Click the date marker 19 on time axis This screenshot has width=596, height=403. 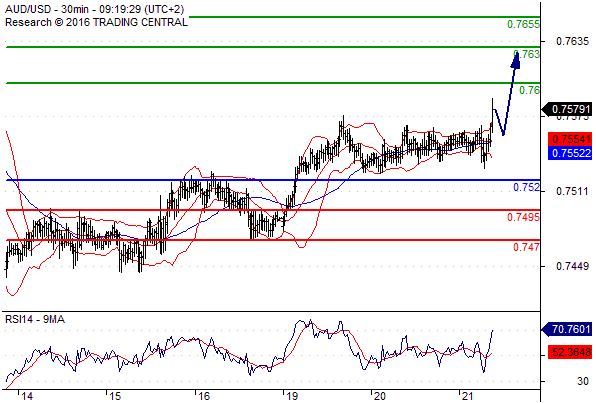coord(292,396)
